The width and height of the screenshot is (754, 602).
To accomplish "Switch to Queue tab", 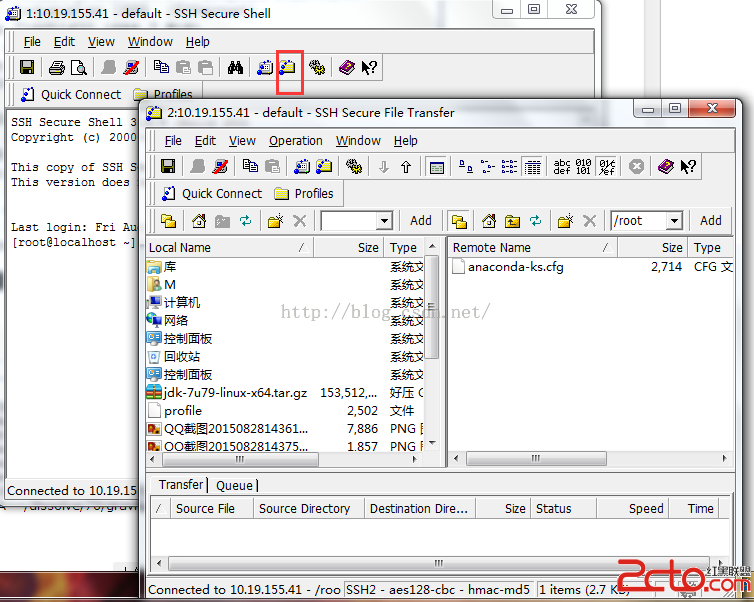I will [234, 486].
